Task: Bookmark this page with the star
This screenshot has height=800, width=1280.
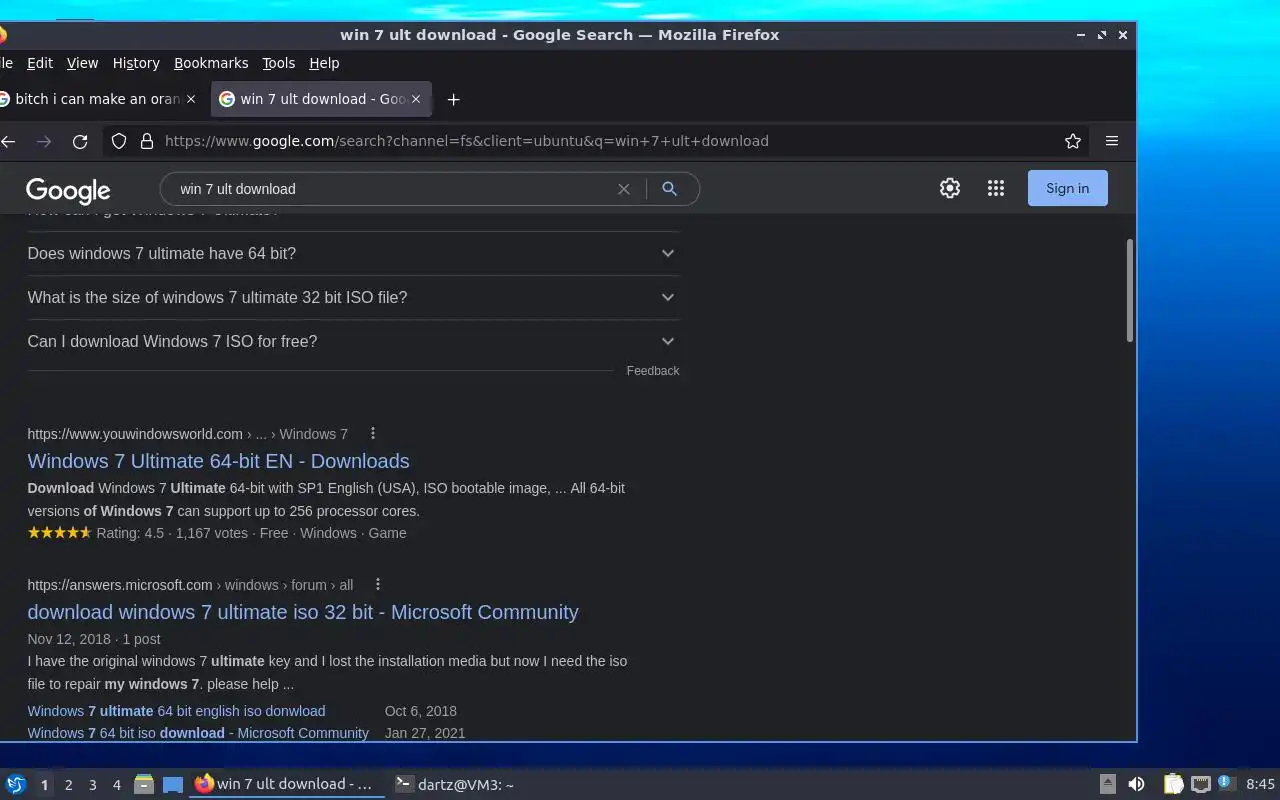Action: point(1073,141)
